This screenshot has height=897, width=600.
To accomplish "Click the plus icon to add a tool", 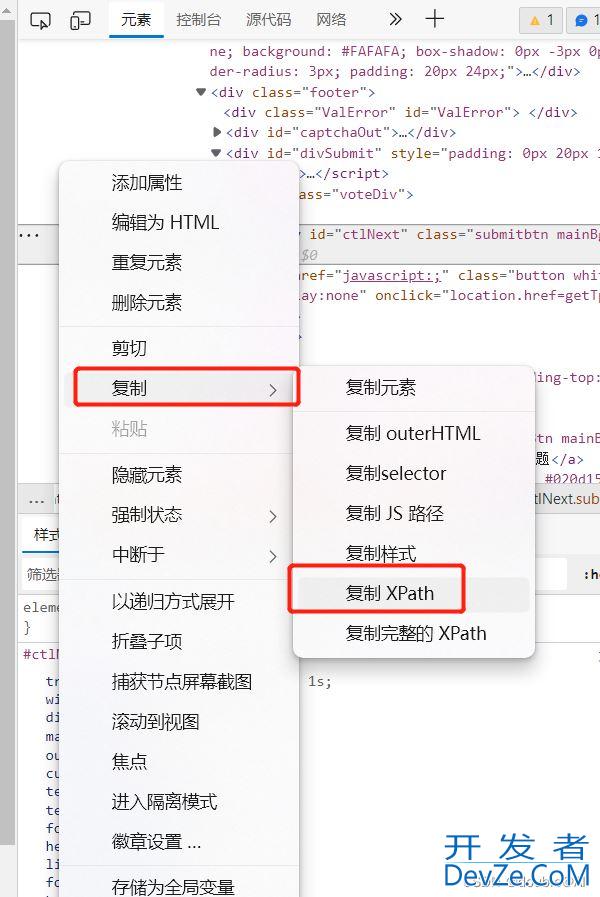I will tap(435, 19).
